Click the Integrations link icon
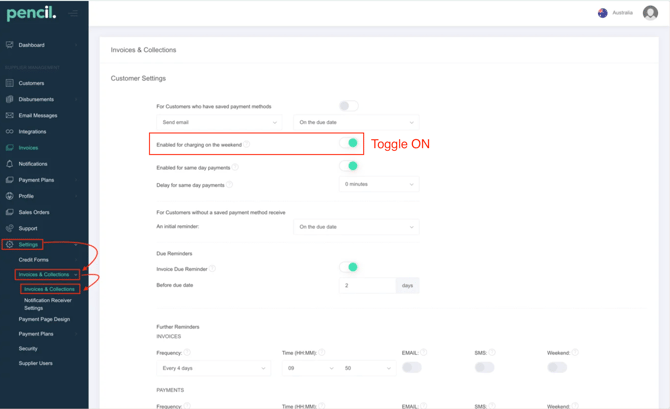The width and height of the screenshot is (670, 409). point(10,131)
